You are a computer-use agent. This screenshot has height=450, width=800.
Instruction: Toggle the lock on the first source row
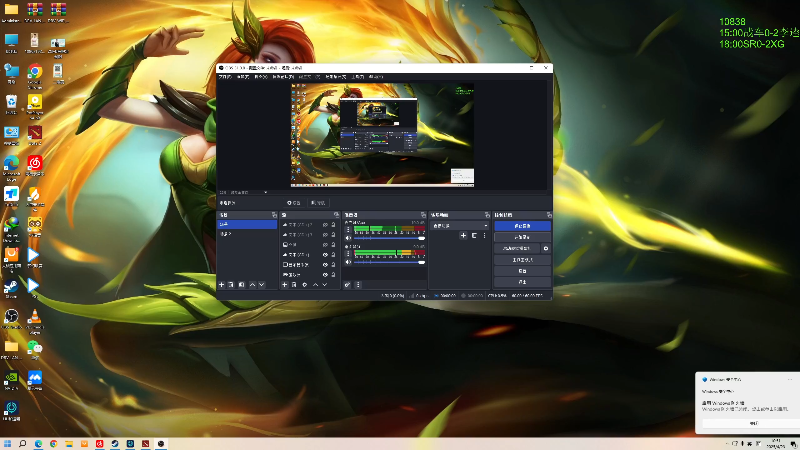pyautogui.click(x=333, y=224)
